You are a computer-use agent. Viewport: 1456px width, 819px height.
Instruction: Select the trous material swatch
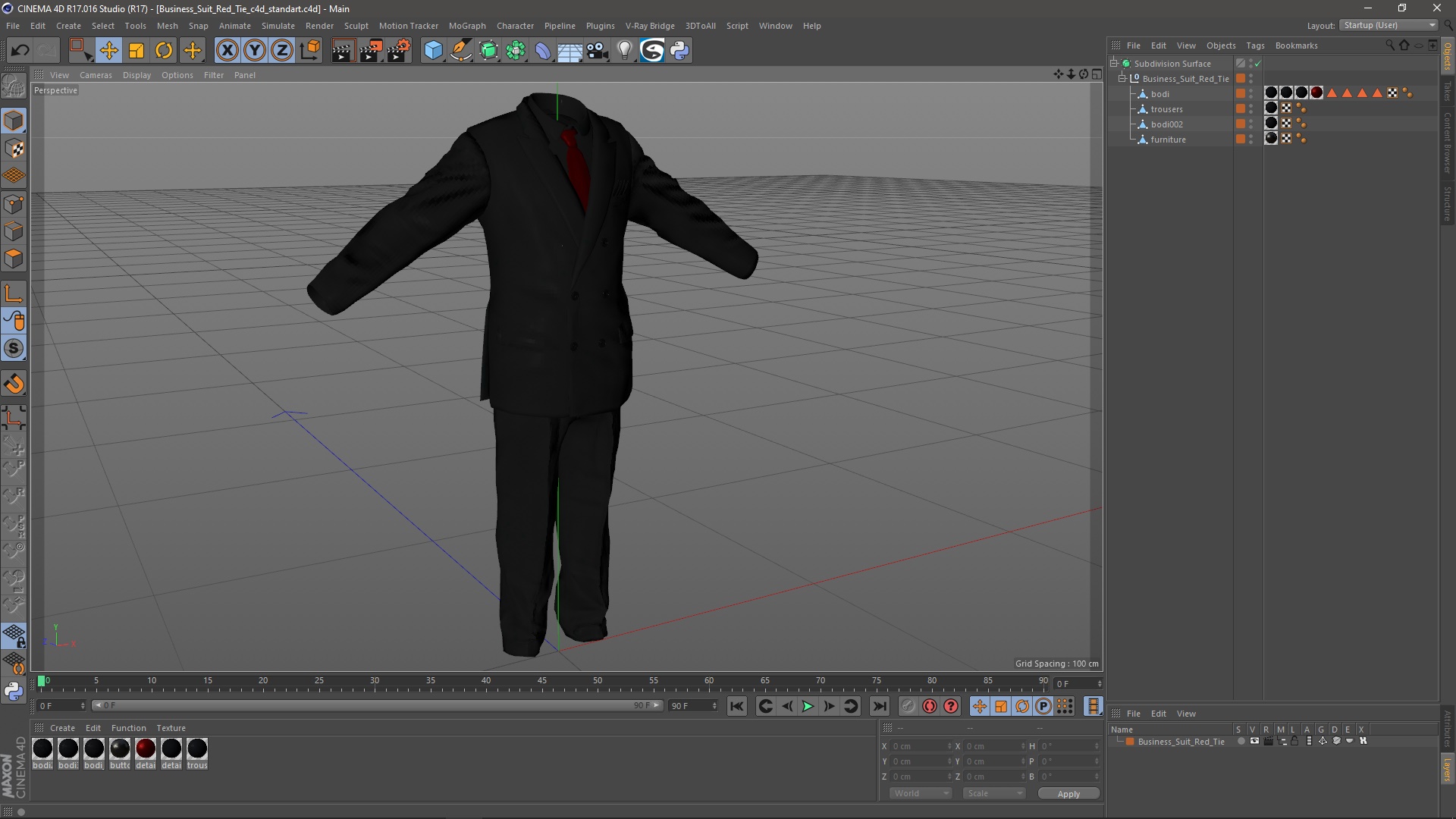pos(197,749)
